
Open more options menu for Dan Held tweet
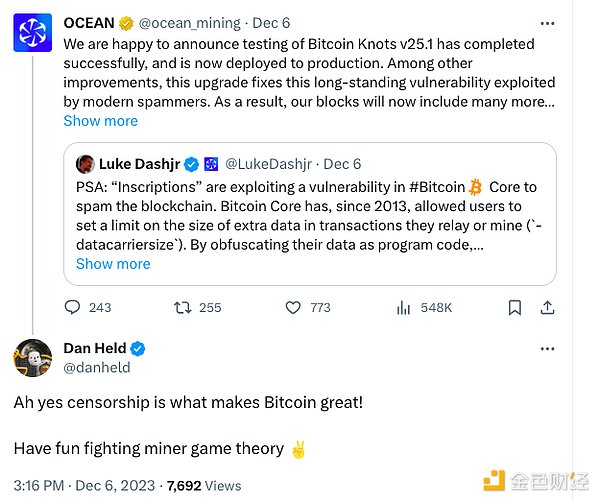point(546,348)
